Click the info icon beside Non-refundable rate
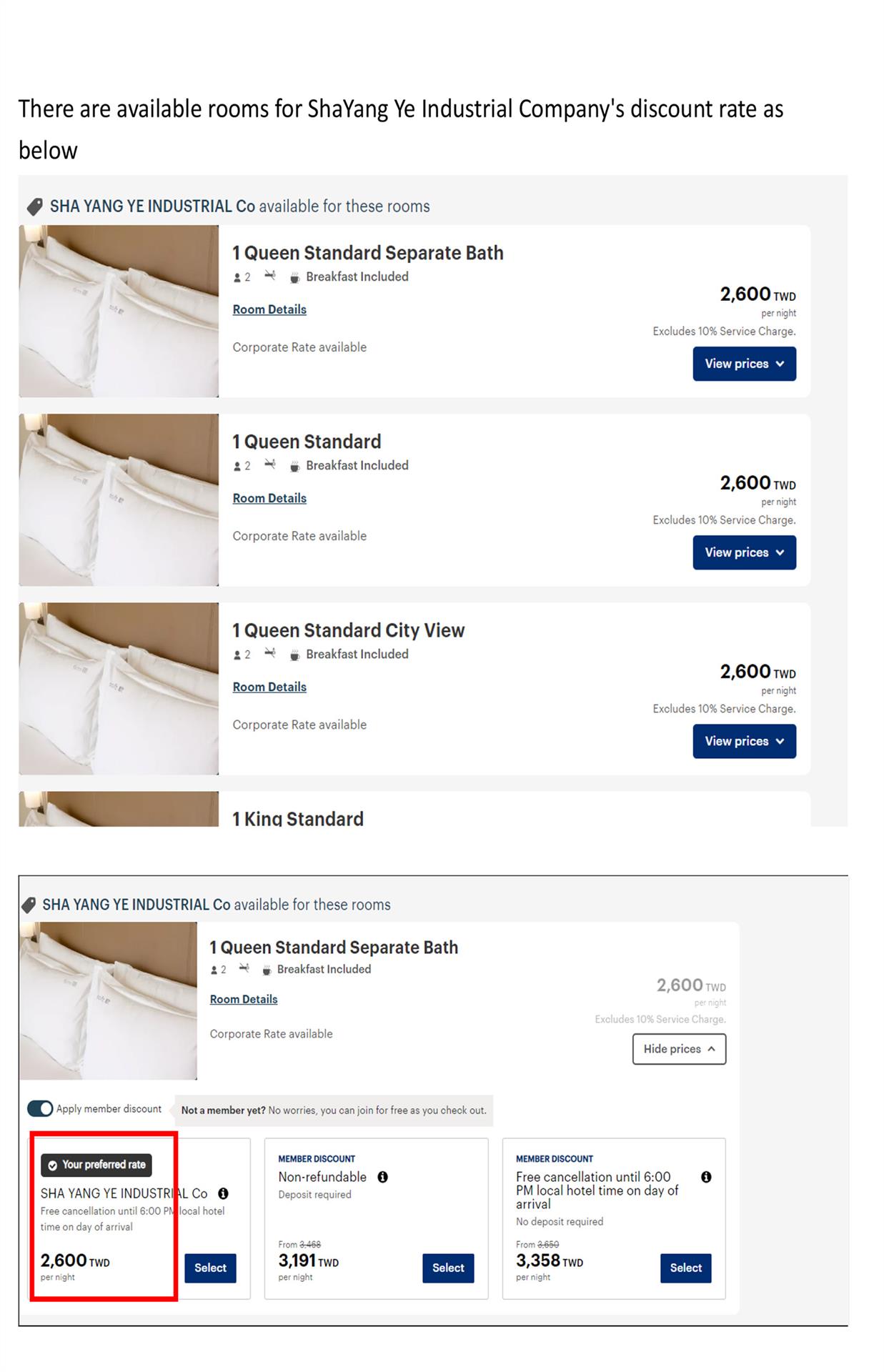 [383, 1177]
